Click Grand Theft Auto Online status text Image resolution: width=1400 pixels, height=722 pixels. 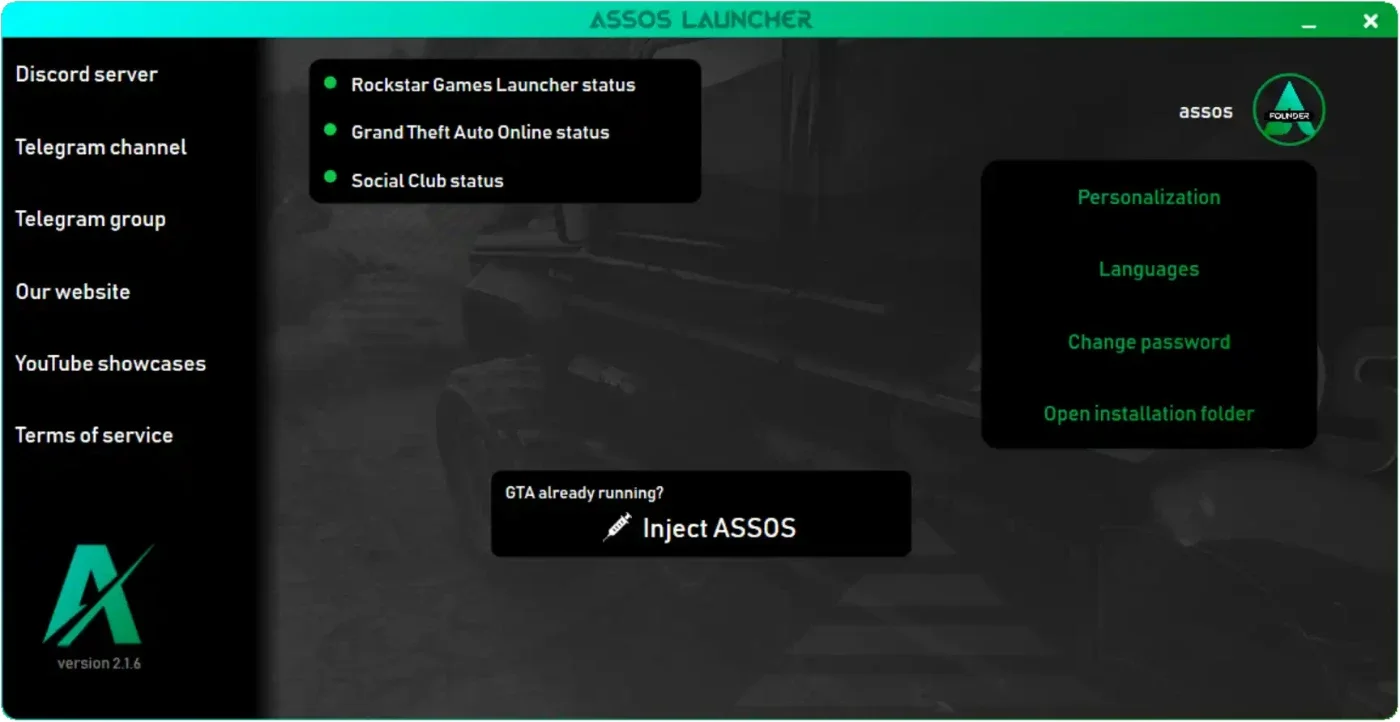(x=480, y=133)
